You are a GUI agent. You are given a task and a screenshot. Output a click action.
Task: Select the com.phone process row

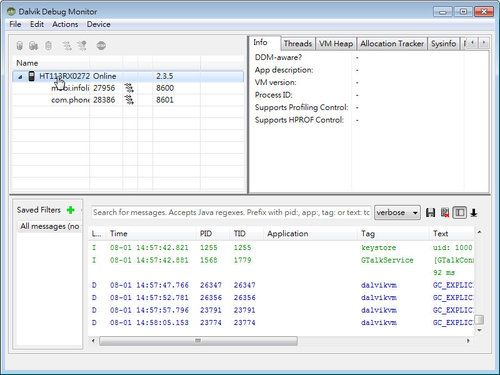pos(128,100)
